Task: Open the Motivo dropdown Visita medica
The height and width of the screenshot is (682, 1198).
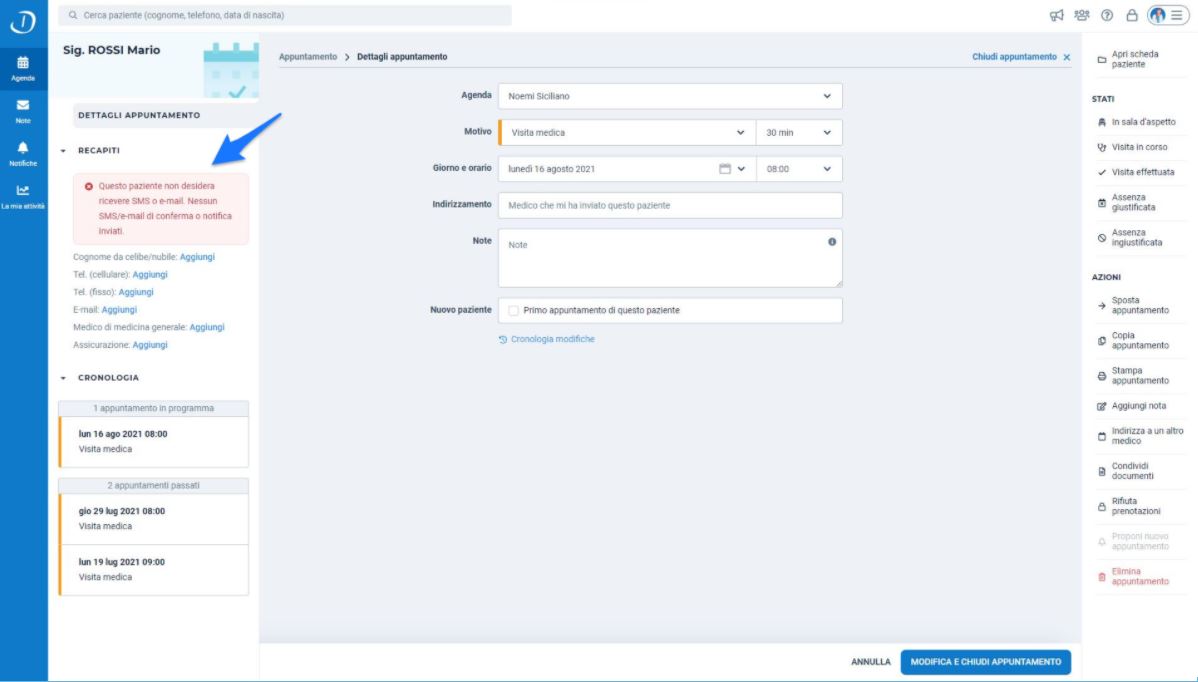Action: (x=627, y=133)
